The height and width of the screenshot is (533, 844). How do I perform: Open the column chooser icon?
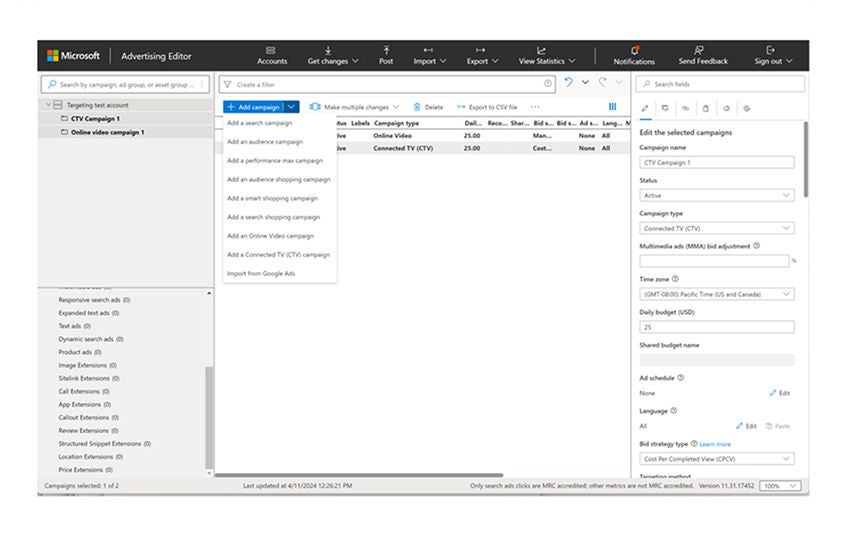[613, 107]
